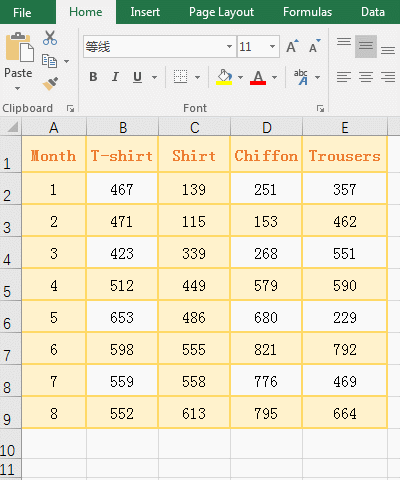Bottom align cell contents
The image size is (400, 480).
pyautogui.click(x=388, y=50)
